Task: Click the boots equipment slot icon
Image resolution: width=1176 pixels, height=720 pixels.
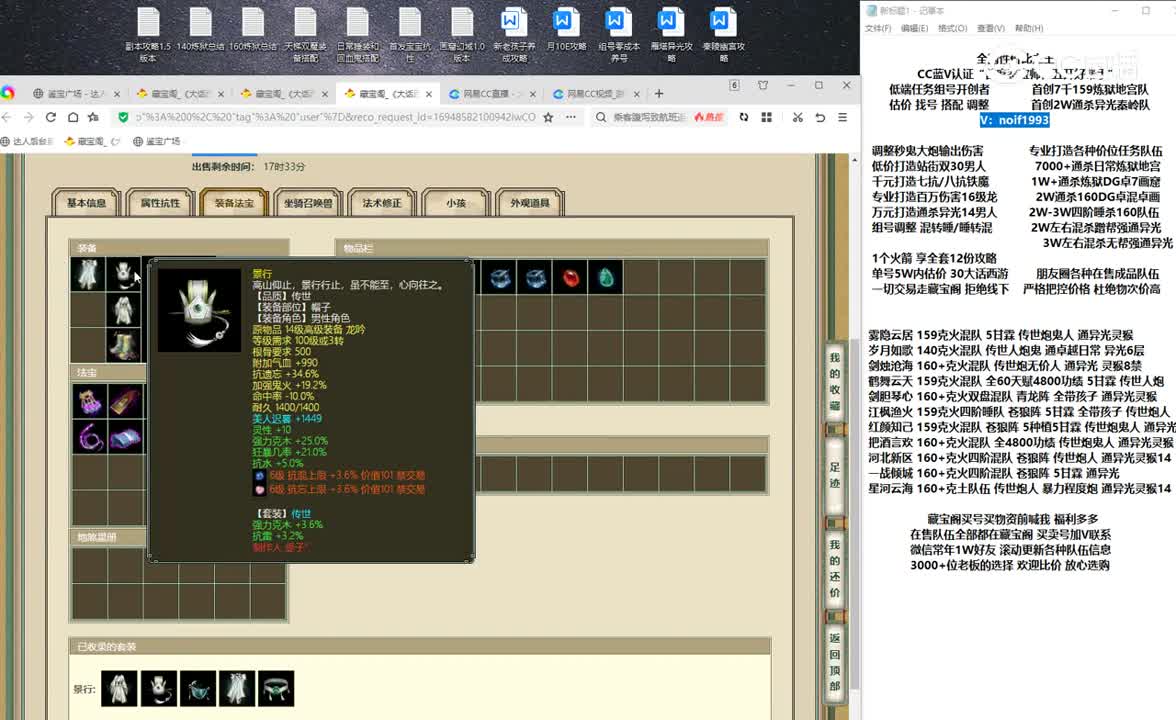Action: pos(123,346)
